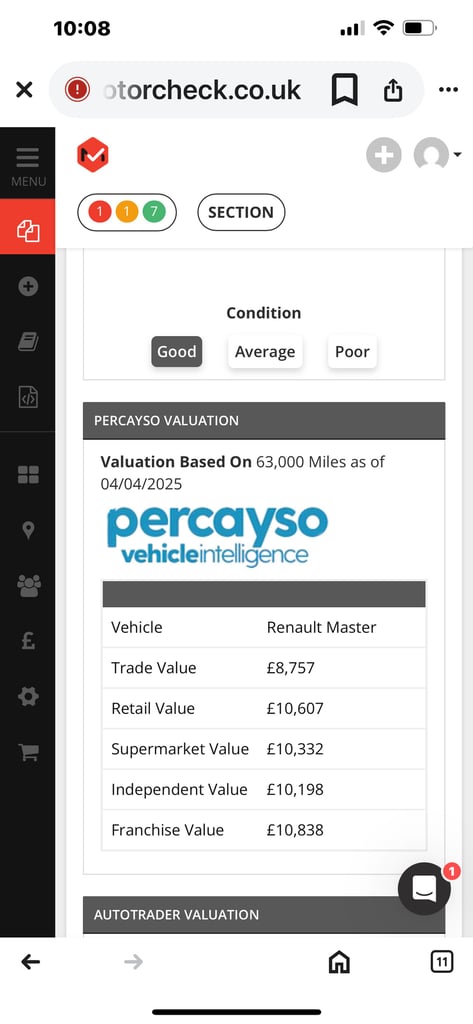Select the Good condition option
This screenshot has width=473, height=1024.
click(x=176, y=351)
